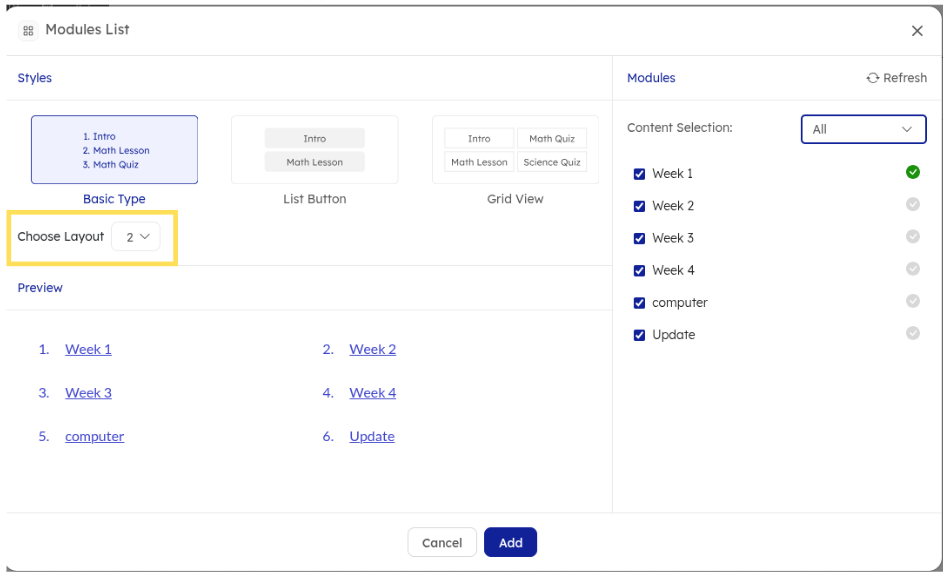Image resolution: width=943 pixels, height=573 pixels.
Task: Cancel the Modules List dialog
Action: point(441,542)
